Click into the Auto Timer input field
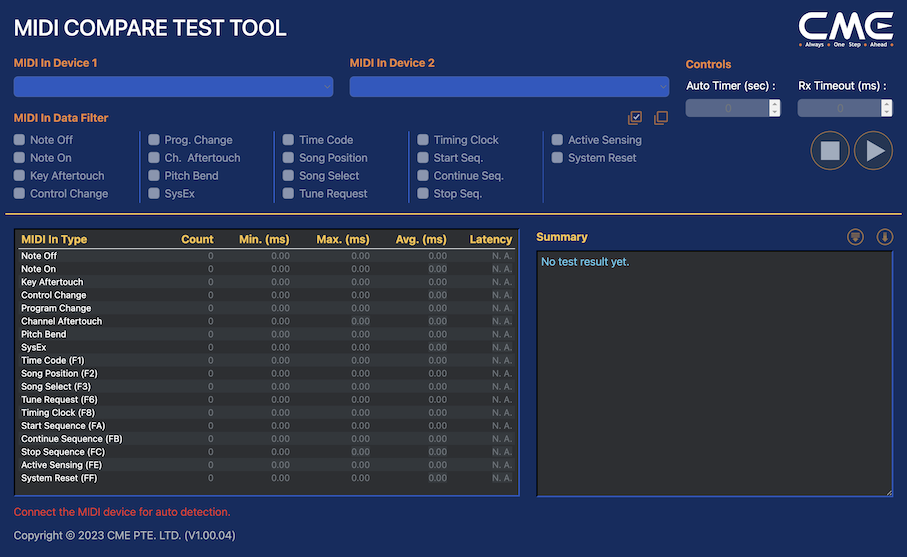The width and height of the screenshot is (907, 557). coord(727,108)
